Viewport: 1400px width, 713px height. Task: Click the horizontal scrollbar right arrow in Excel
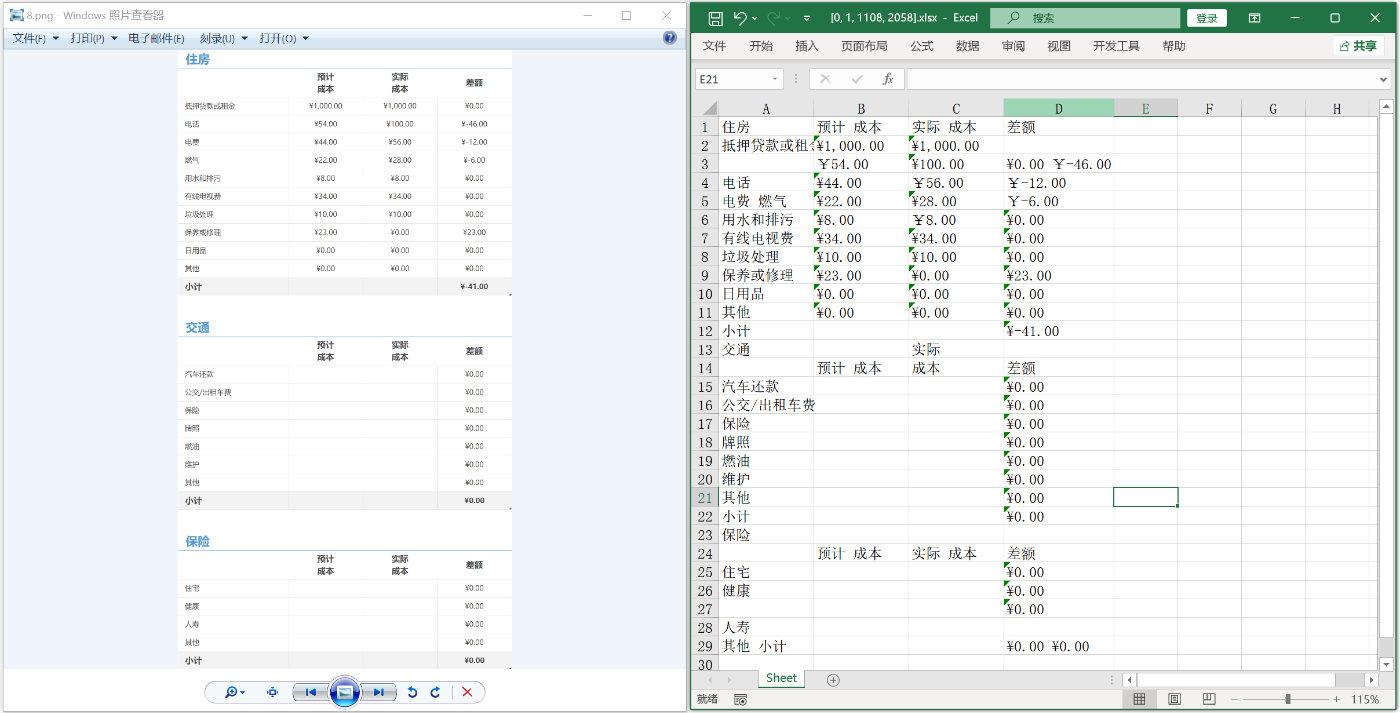tap(1371, 680)
